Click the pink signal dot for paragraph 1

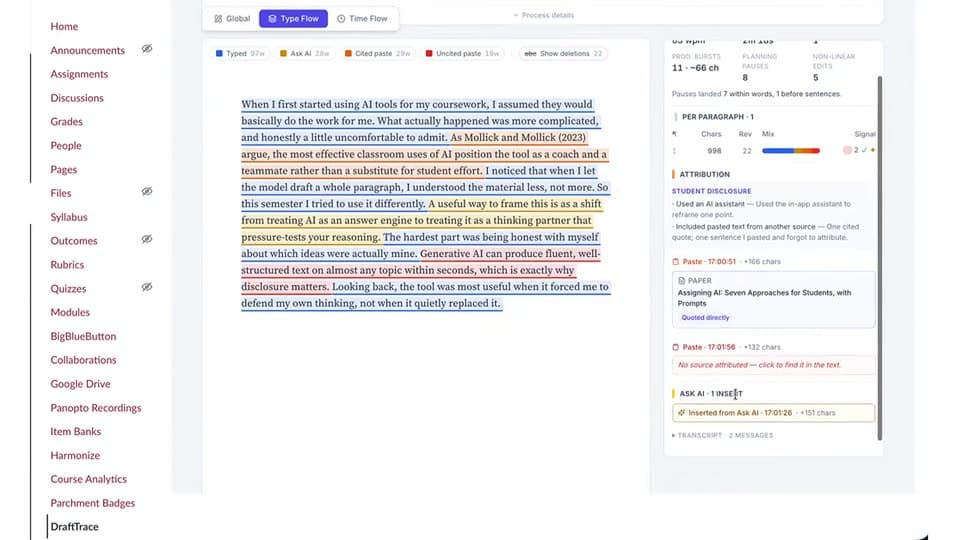(847, 150)
